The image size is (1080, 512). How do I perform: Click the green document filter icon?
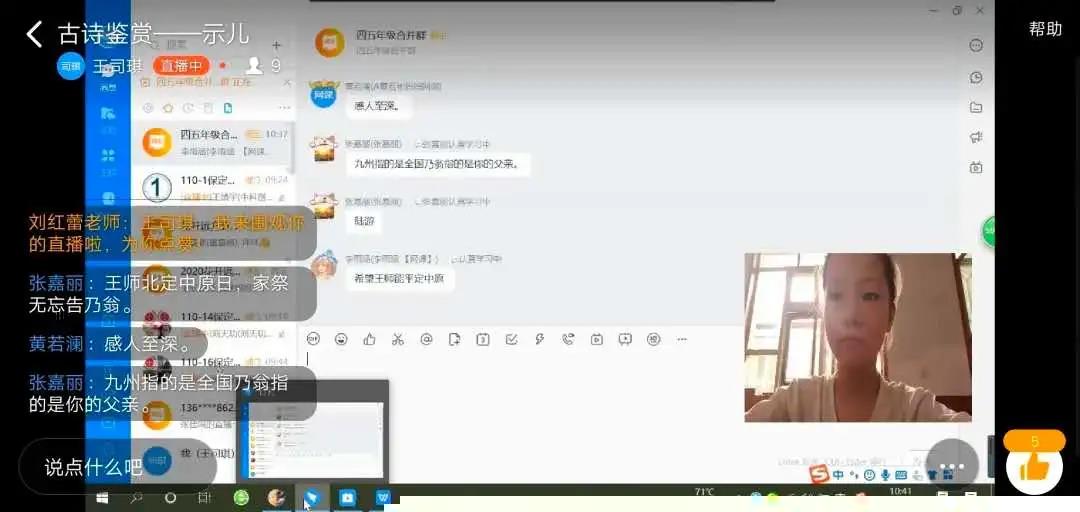point(227,108)
